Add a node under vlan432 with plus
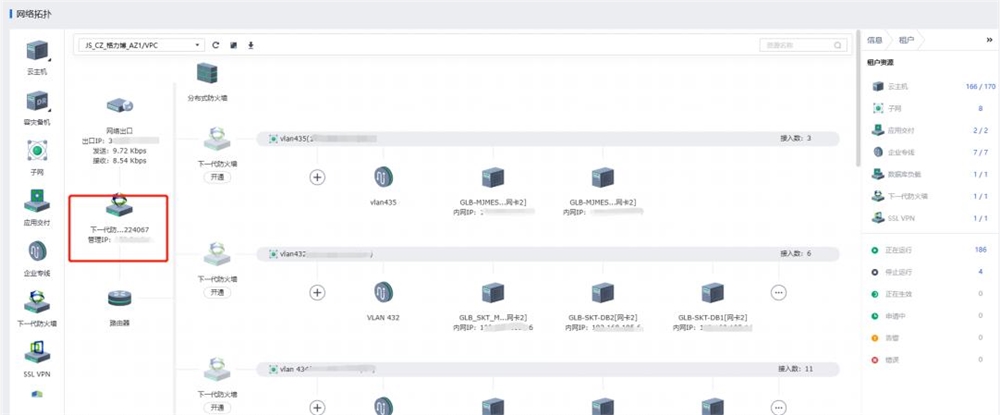This screenshot has width=1000, height=415. point(317,293)
